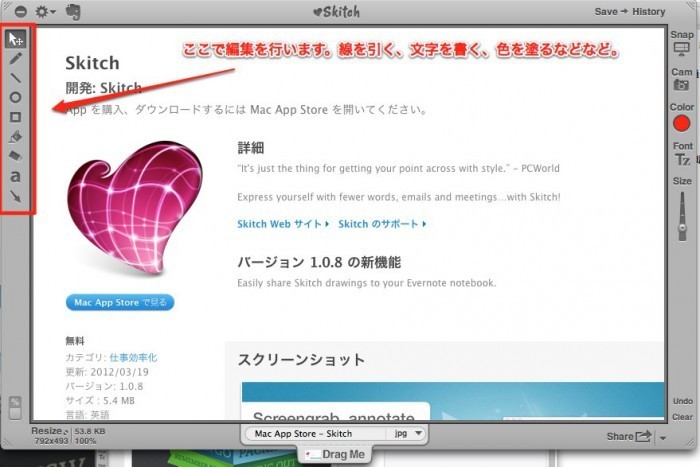Open the Font chooser icon
700x467 pixels.
coord(682,159)
